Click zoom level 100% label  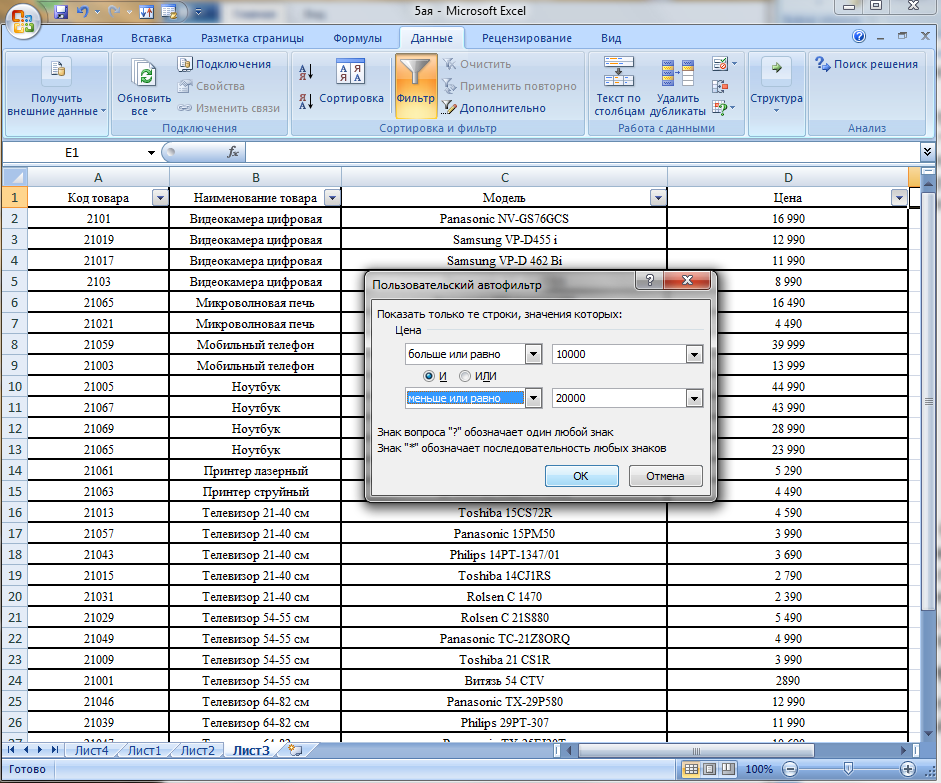click(759, 769)
